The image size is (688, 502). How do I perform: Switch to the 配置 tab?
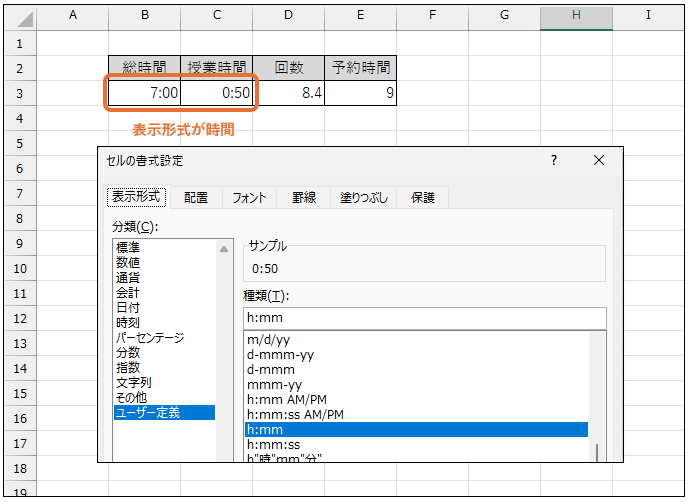[x=196, y=198]
